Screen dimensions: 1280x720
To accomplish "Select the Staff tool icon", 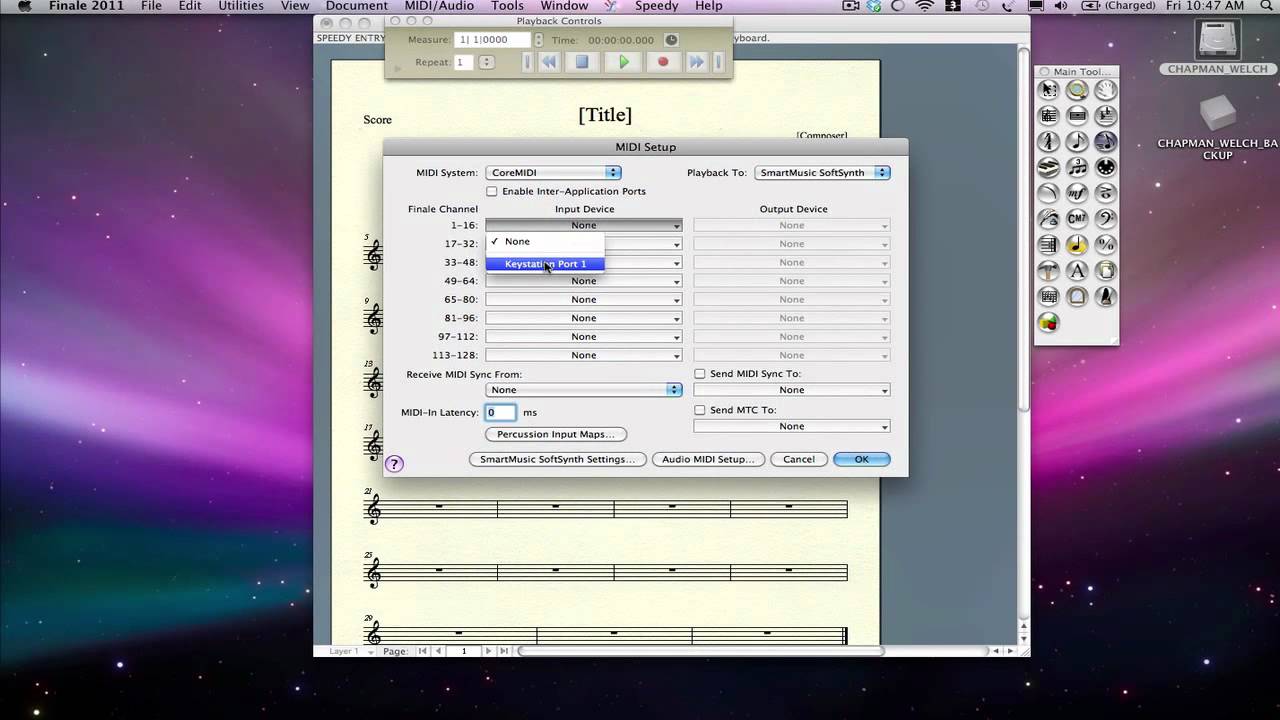I will (1048, 116).
